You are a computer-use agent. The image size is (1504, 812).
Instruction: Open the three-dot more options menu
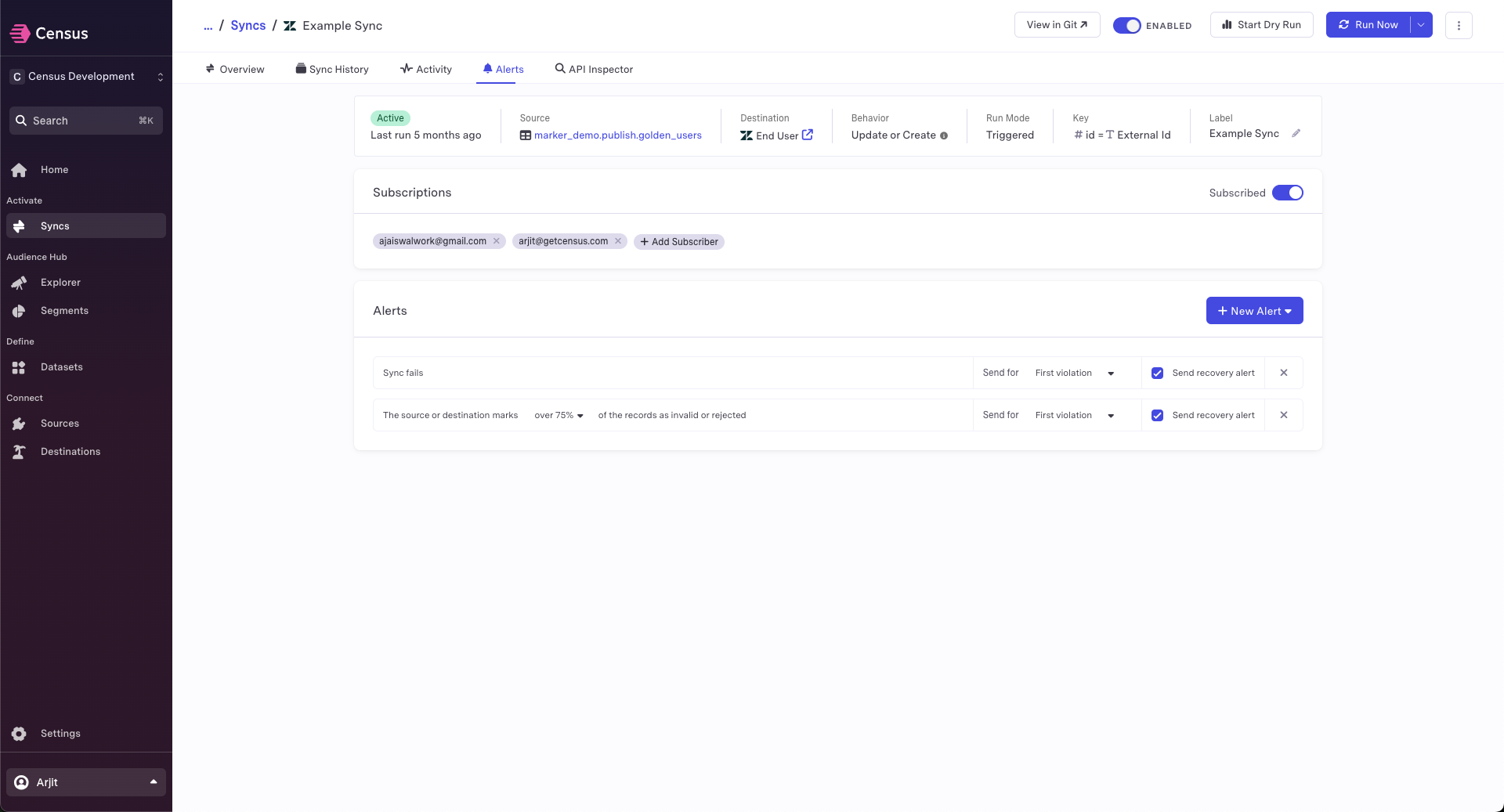(x=1459, y=25)
